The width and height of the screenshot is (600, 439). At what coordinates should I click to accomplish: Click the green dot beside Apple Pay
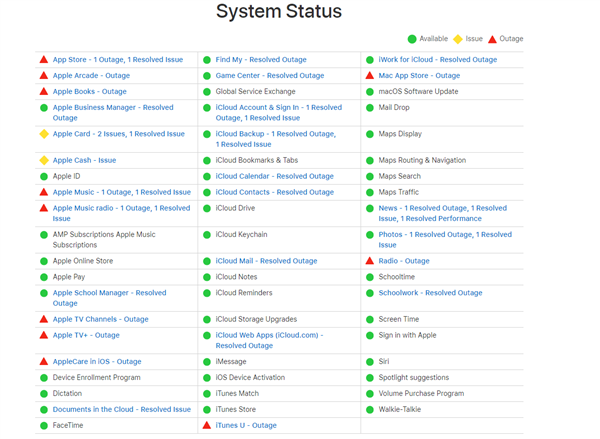click(44, 277)
